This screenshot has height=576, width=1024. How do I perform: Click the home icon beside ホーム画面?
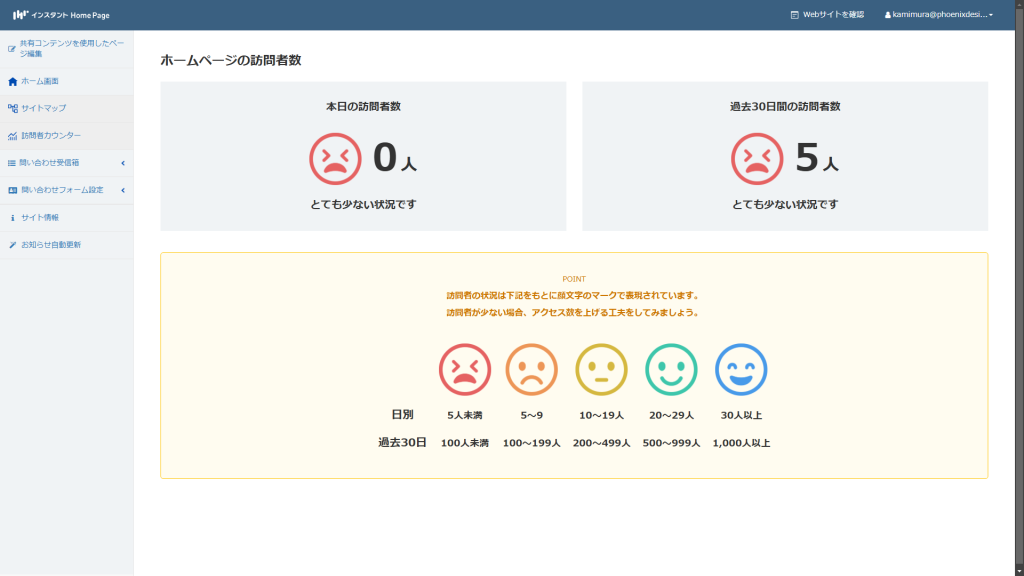coord(12,81)
